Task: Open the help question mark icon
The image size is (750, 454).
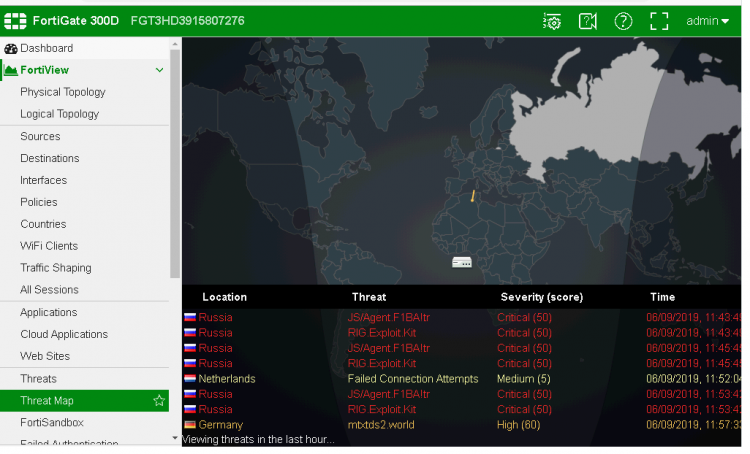Action: [623, 21]
